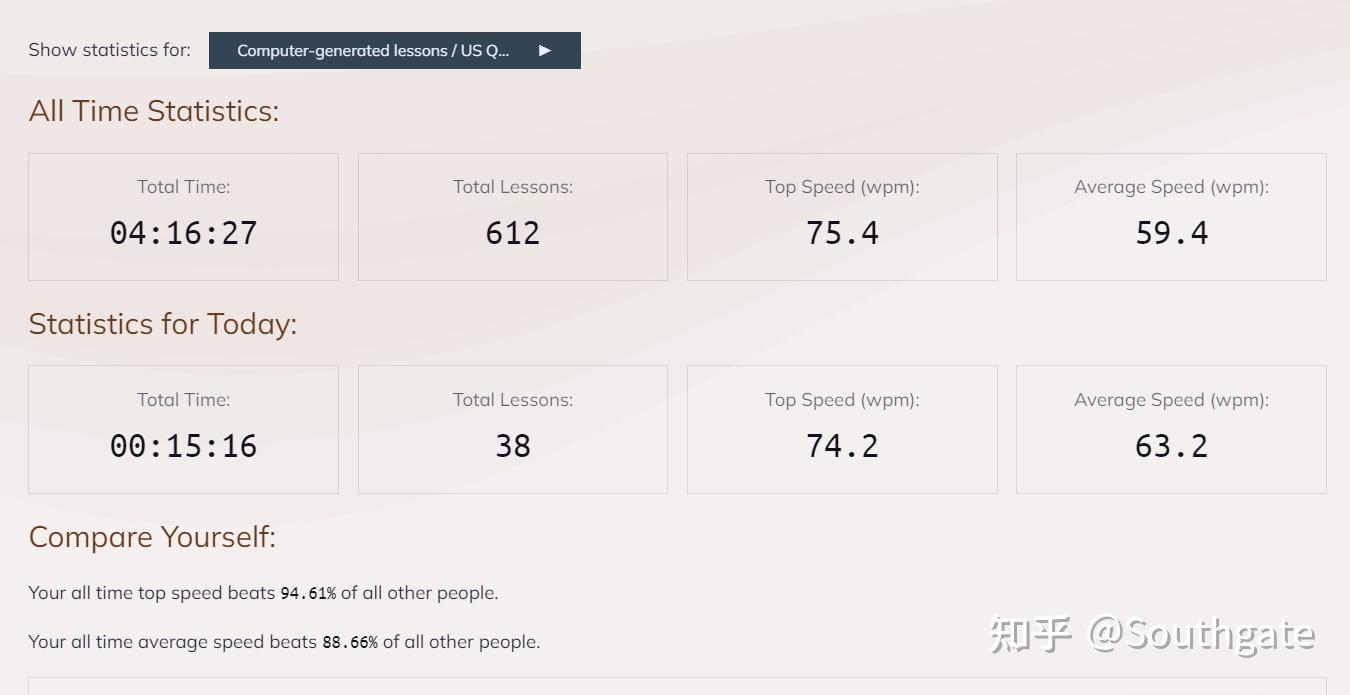Select the all-time Total Lessons 612 value

512,233
